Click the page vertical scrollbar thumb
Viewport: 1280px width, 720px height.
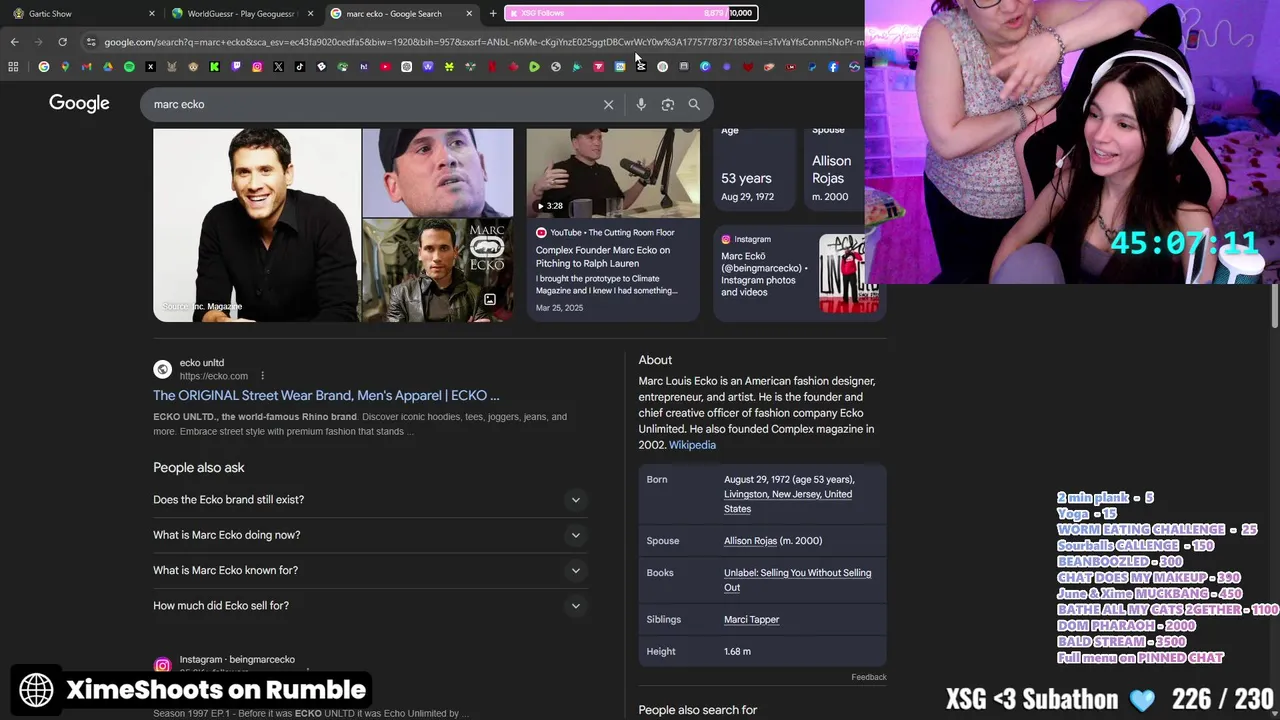1274,305
